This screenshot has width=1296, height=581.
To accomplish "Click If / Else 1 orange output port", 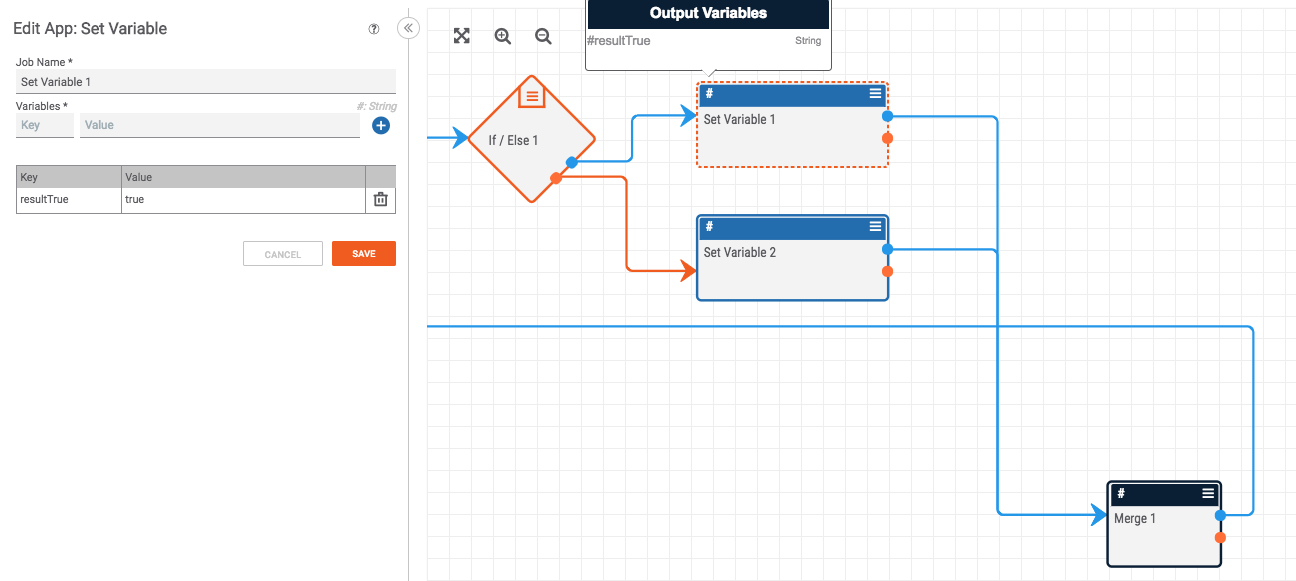I will click(556, 178).
